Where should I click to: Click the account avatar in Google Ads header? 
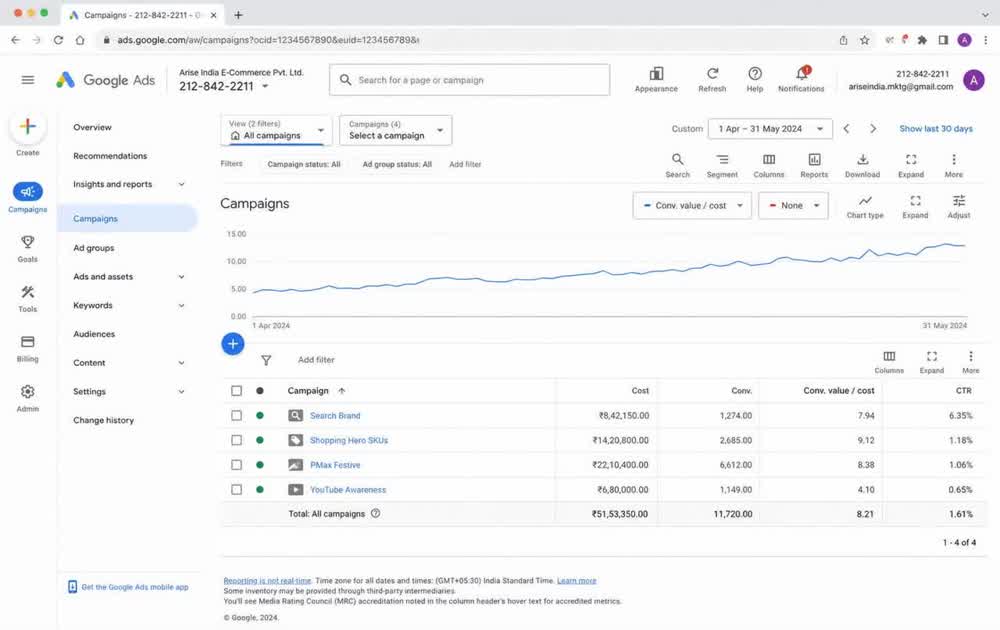point(973,80)
